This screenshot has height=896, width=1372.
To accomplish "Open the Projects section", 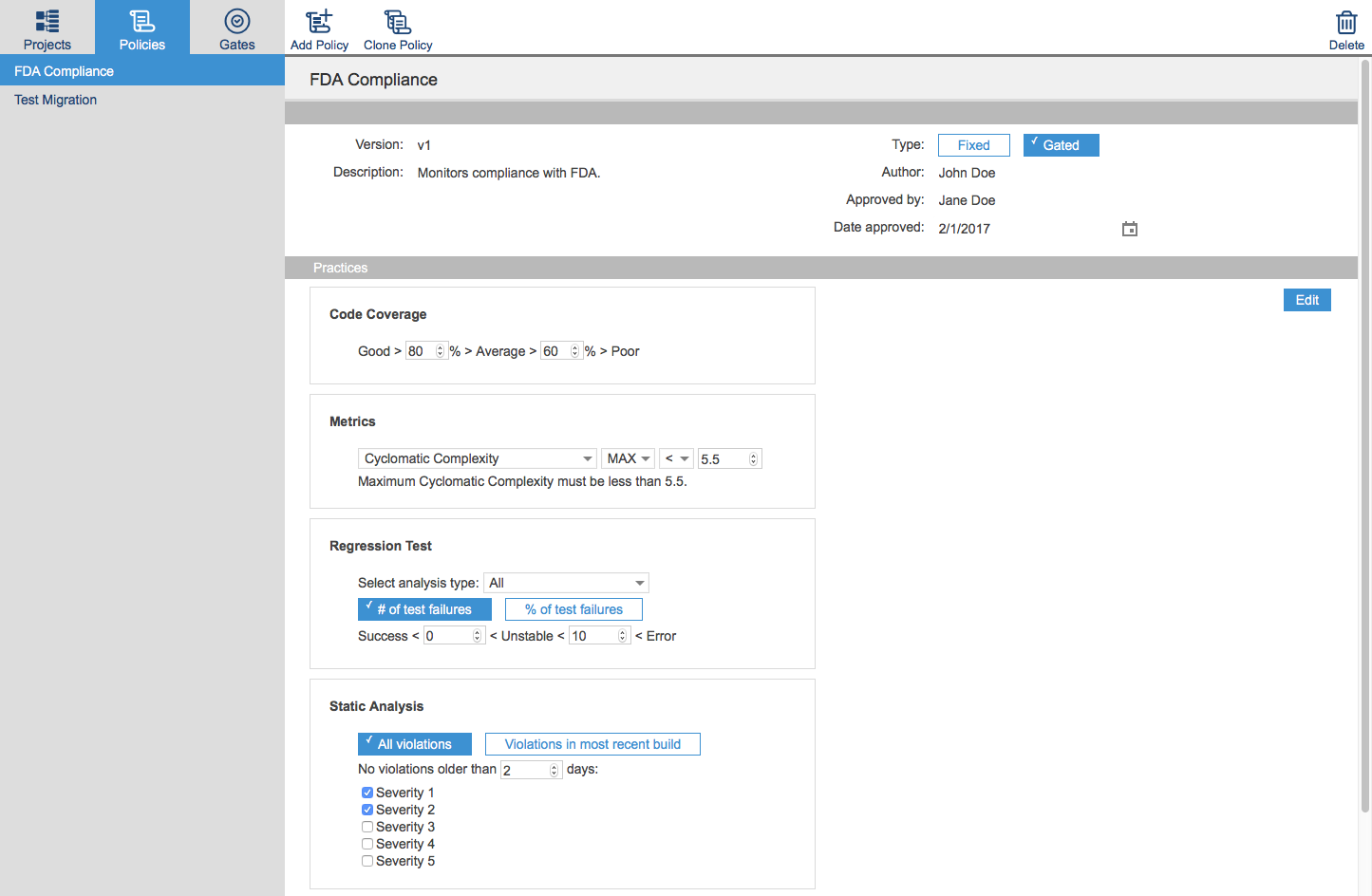I will (47, 28).
